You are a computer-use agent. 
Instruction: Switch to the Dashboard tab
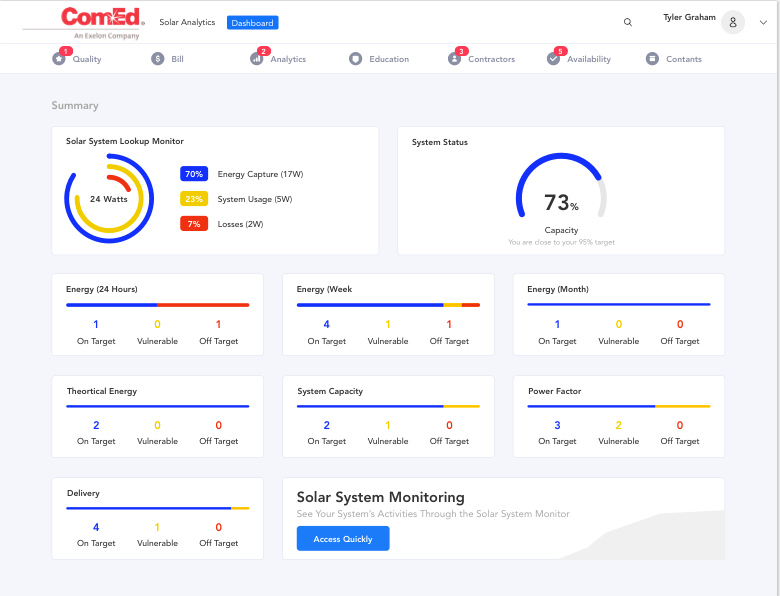coord(252,22)
